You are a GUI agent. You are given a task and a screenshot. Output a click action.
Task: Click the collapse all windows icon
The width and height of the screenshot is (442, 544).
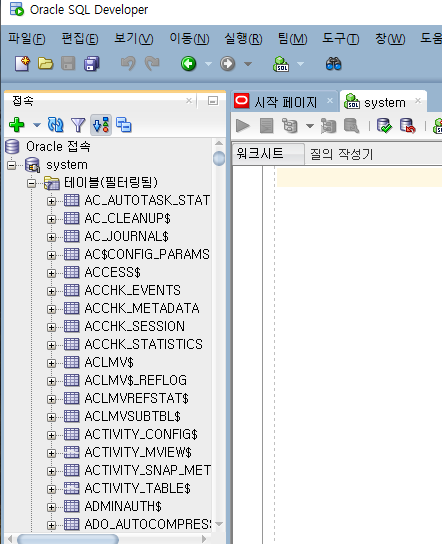[124, 125]
